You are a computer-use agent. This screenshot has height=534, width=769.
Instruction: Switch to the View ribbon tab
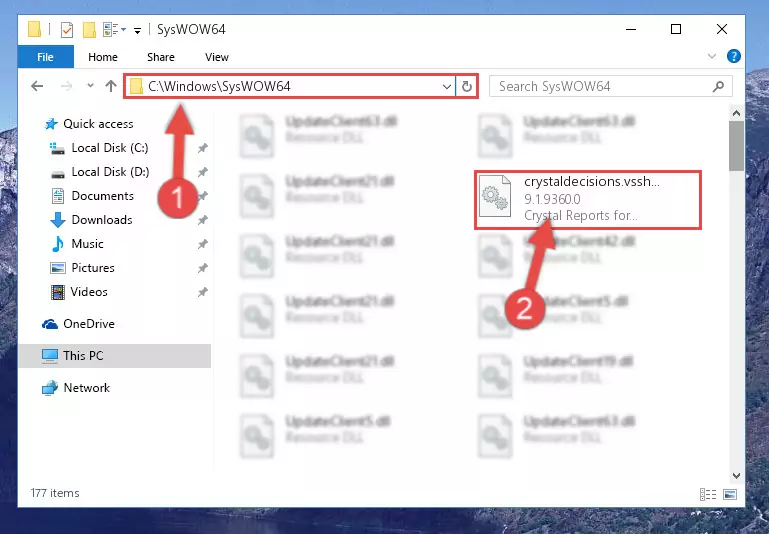pyautogui.click(x=217, y=57)
